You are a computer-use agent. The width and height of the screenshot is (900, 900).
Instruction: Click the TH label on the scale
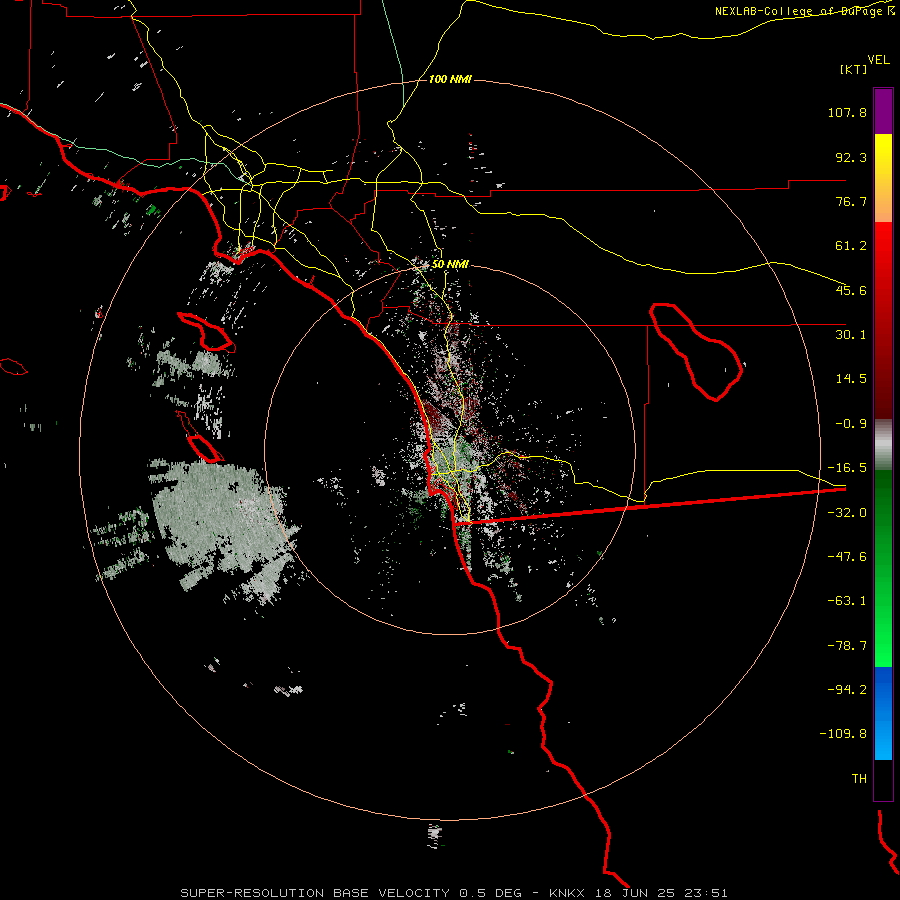click(859, 778)
